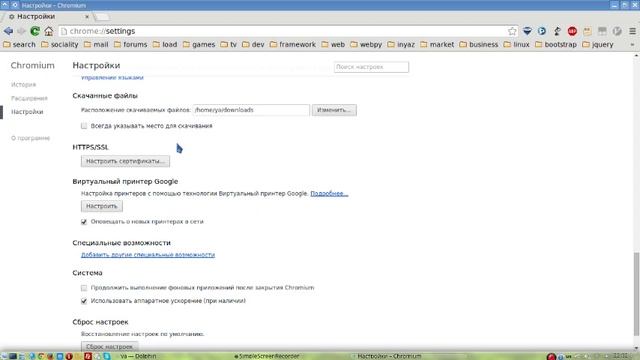This screenshot has width=640, height=360.
Task: Untick 'Оповещать о новых принтерах в сети'
Action: point(84,222)
